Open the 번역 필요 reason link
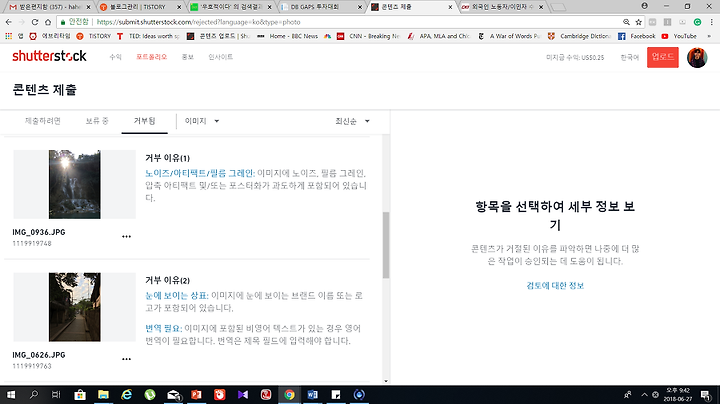Viewport: 720px width, 404px height. point(163,328)
